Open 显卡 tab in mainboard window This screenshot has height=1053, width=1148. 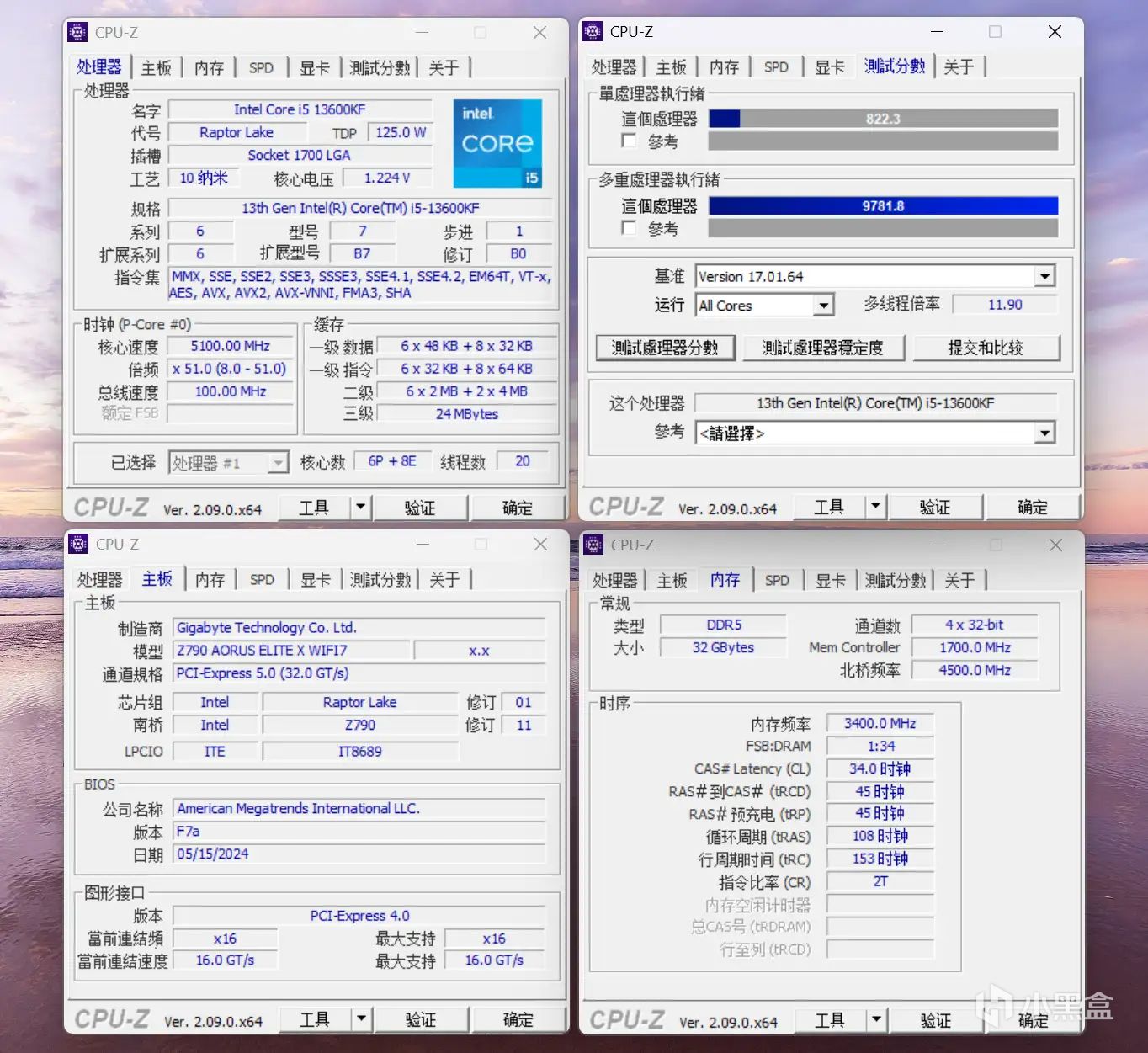pos(316,579)
